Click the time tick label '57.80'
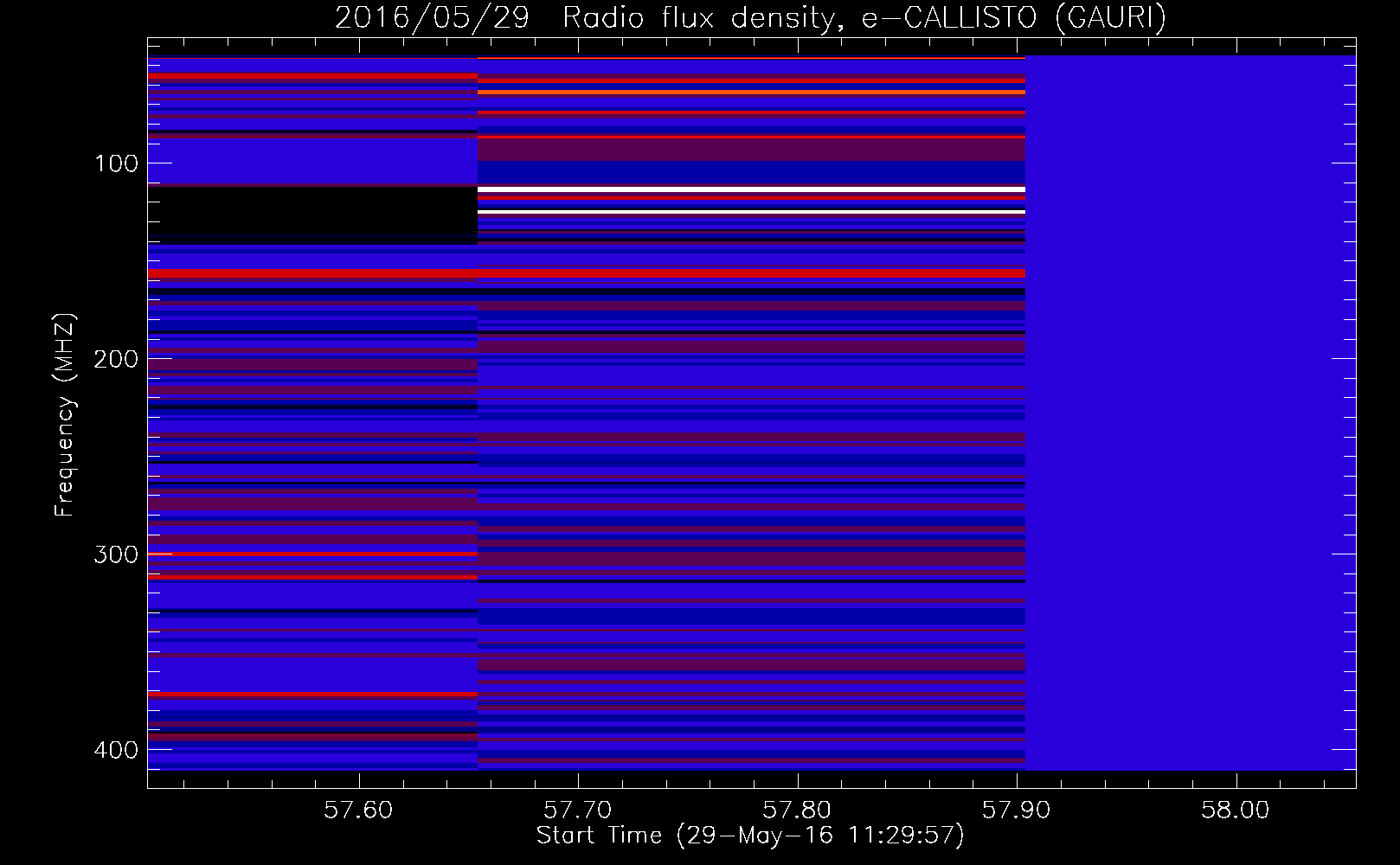 pyautogui.click(x=797, y=810)
